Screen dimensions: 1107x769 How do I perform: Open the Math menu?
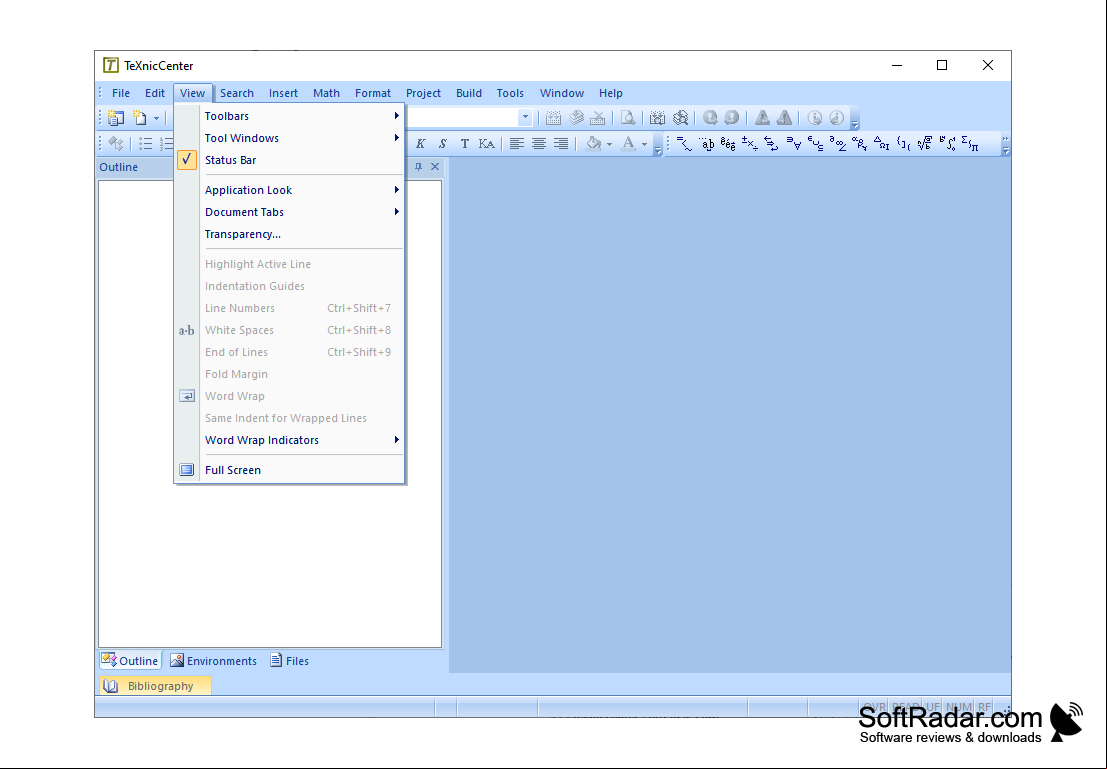click(326, 93)
